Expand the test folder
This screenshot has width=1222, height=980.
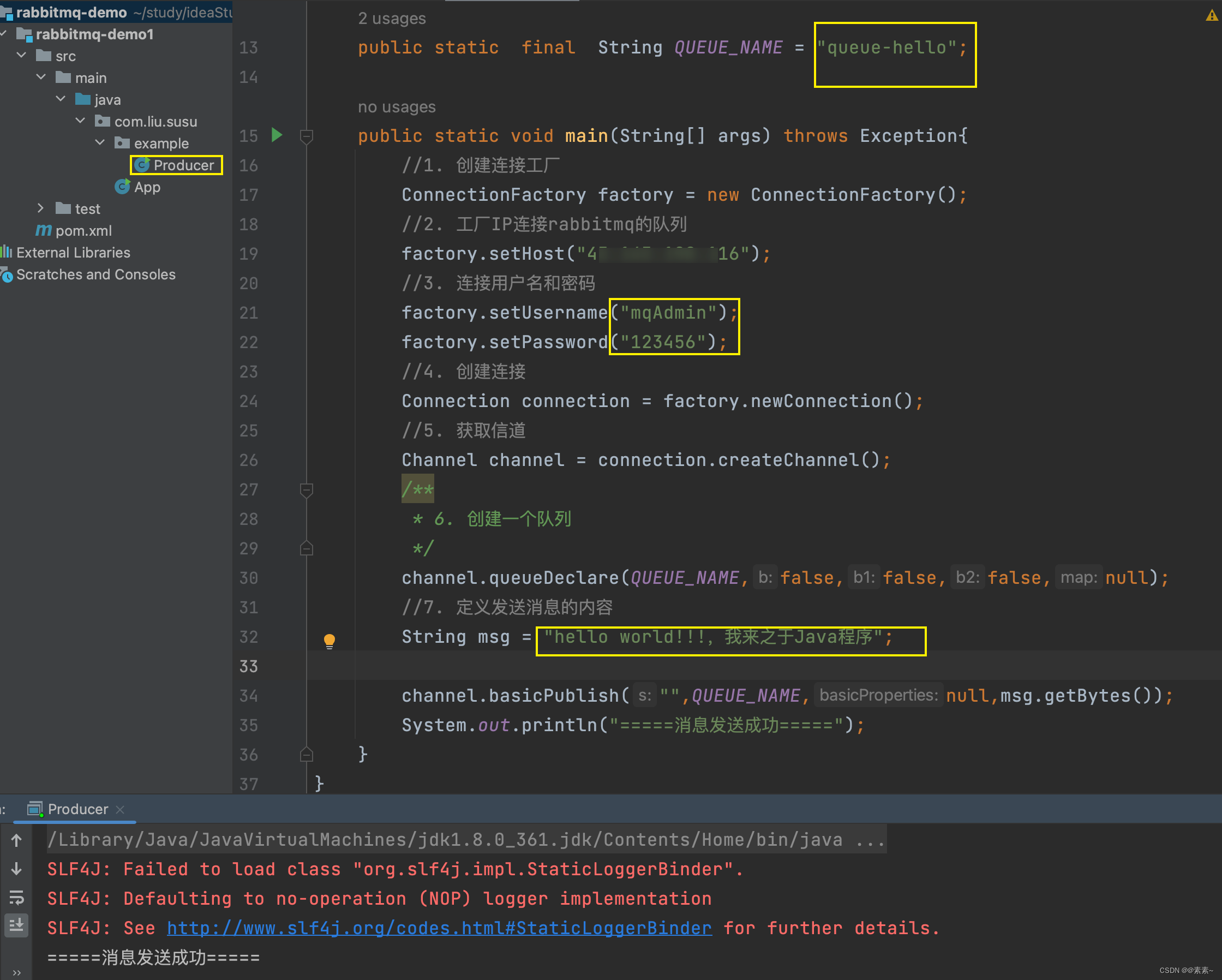point(41,208)
